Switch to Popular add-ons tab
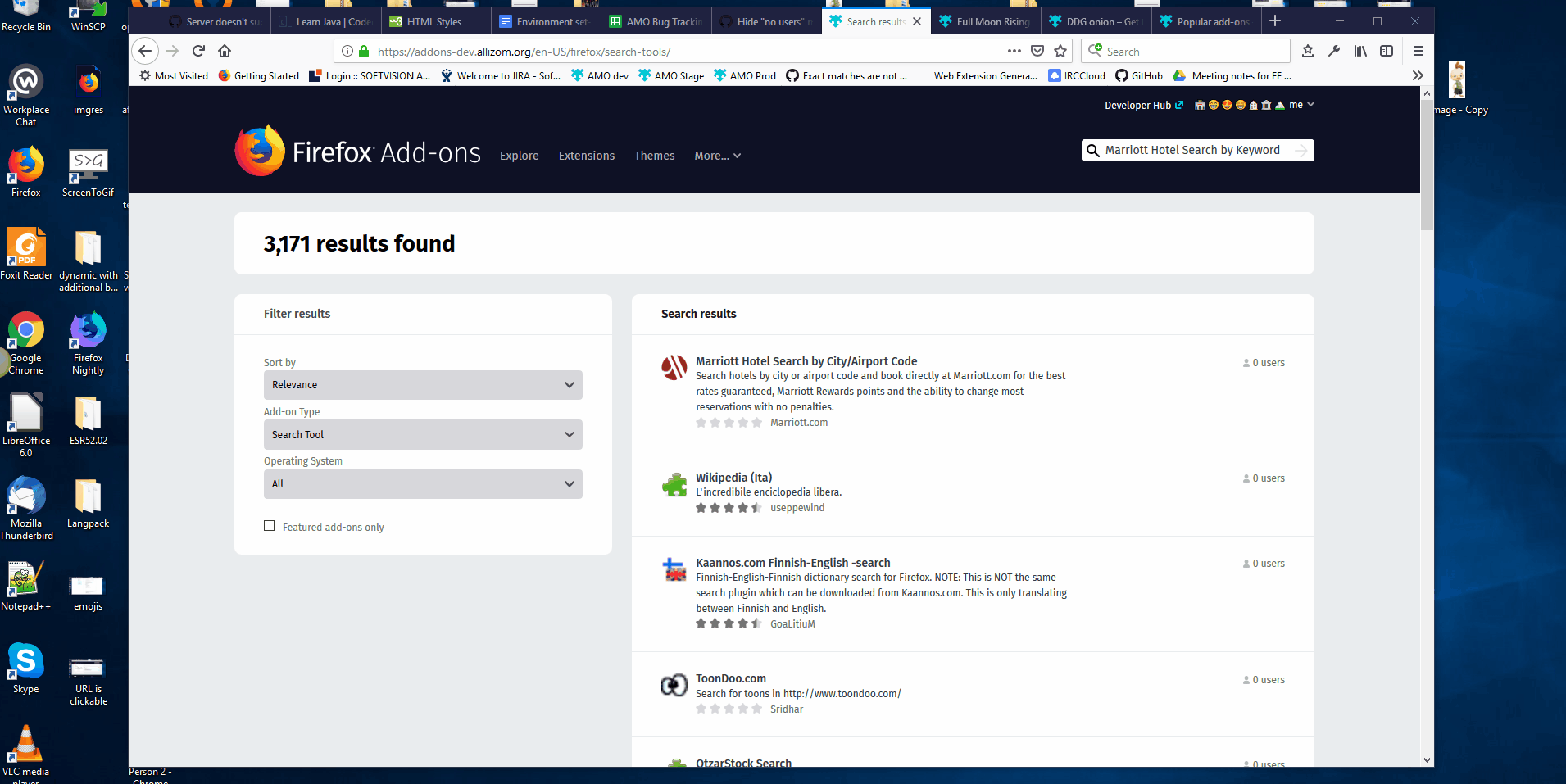The height and width of the screenshot is (784, 1566). click(x=1206, y=21)
